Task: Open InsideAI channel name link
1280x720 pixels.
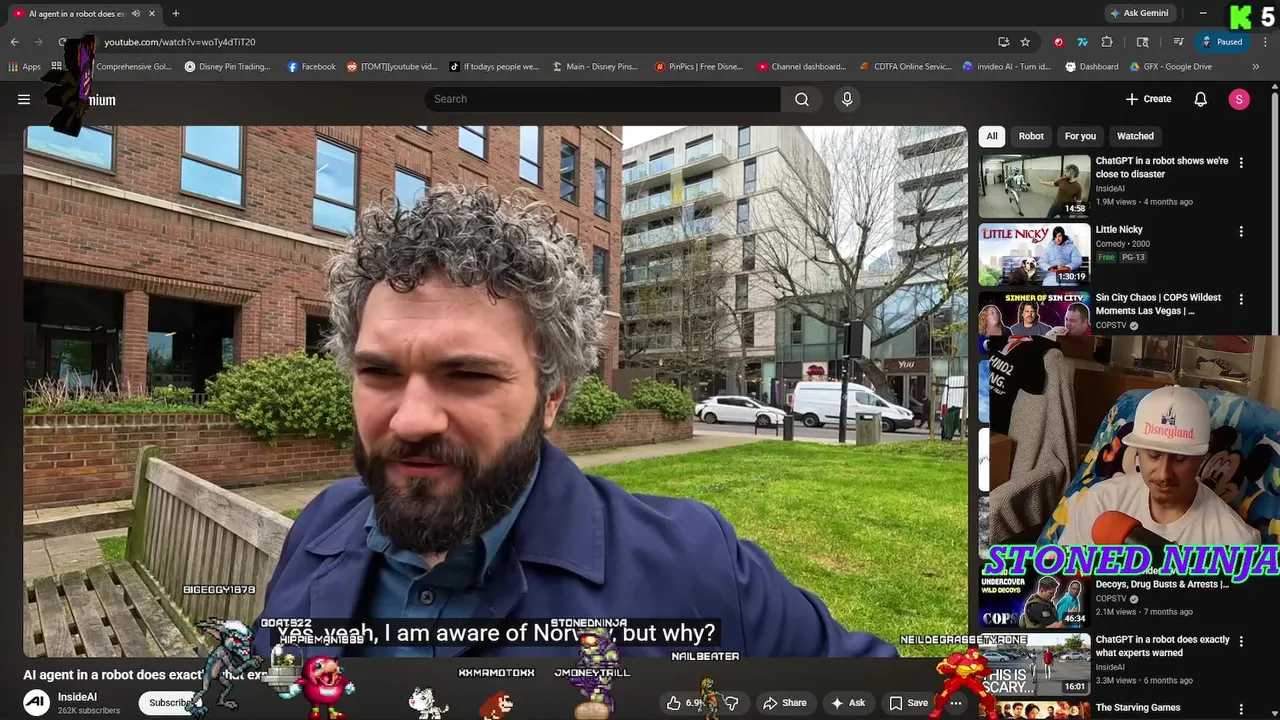Action: 77,697
